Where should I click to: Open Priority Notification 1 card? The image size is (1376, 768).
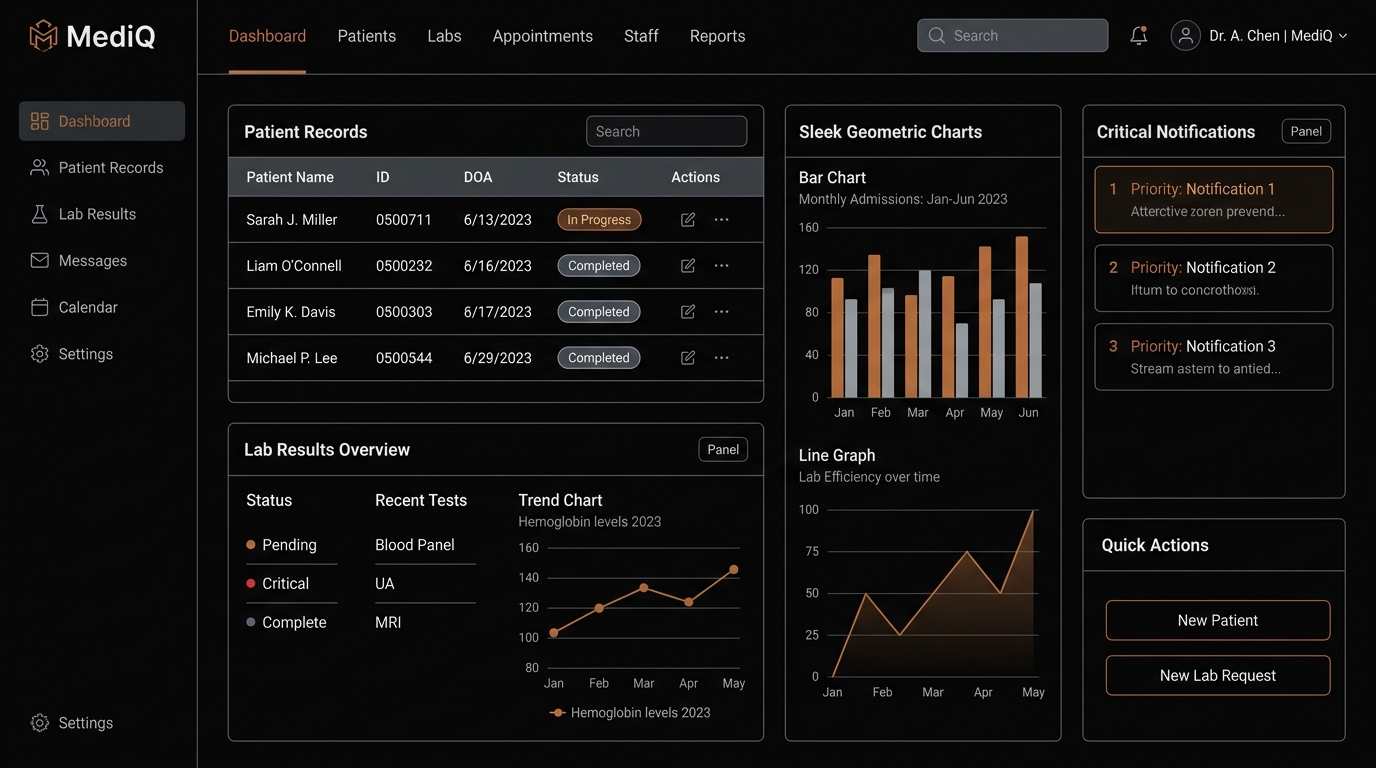point(1214,200)
